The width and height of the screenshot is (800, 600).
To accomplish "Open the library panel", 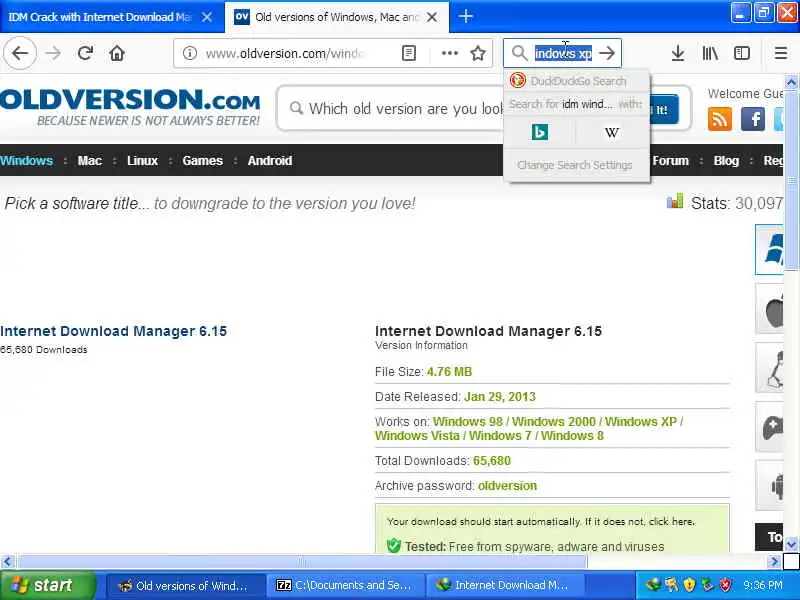I will 710,53.
